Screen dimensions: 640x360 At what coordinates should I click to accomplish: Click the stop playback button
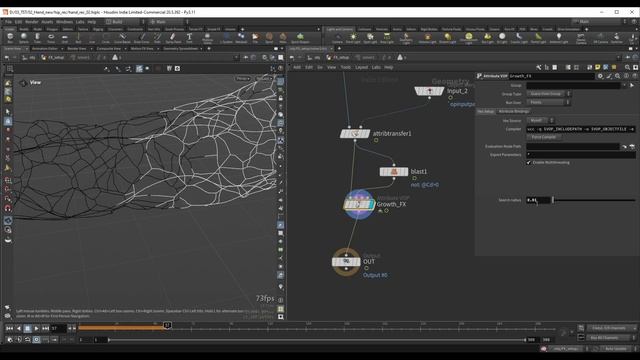27,328
